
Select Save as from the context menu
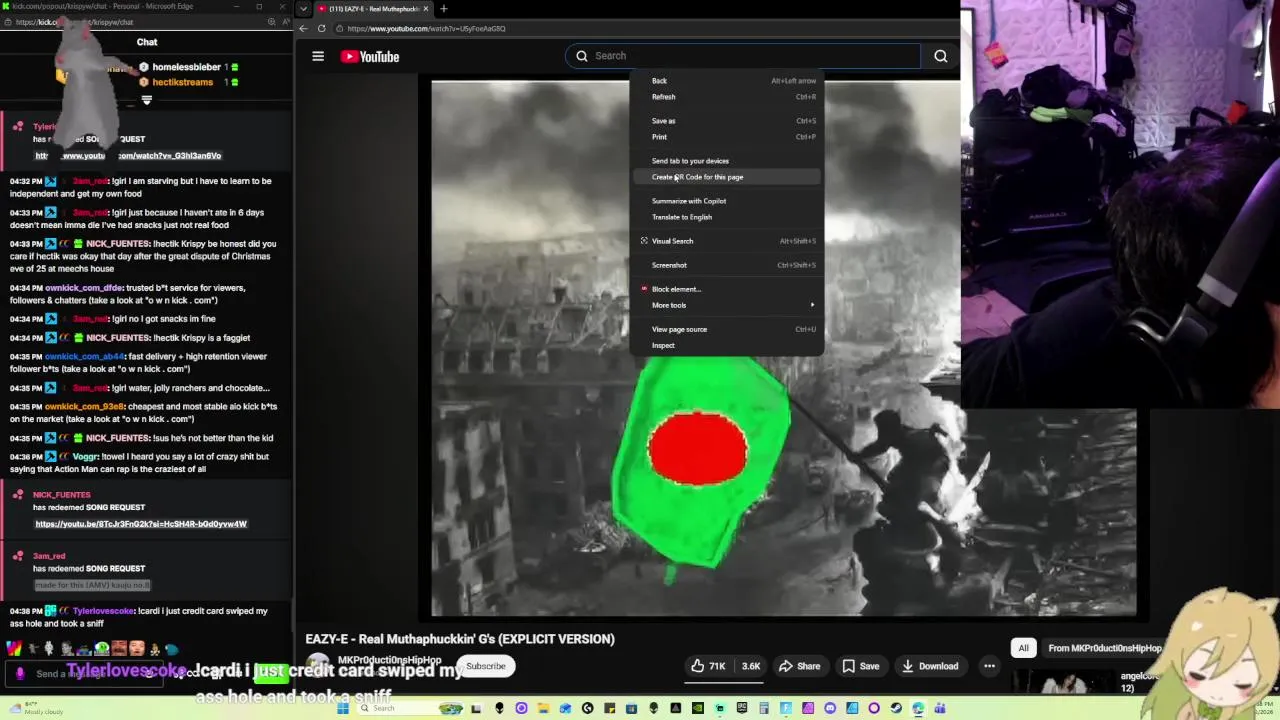727,121
